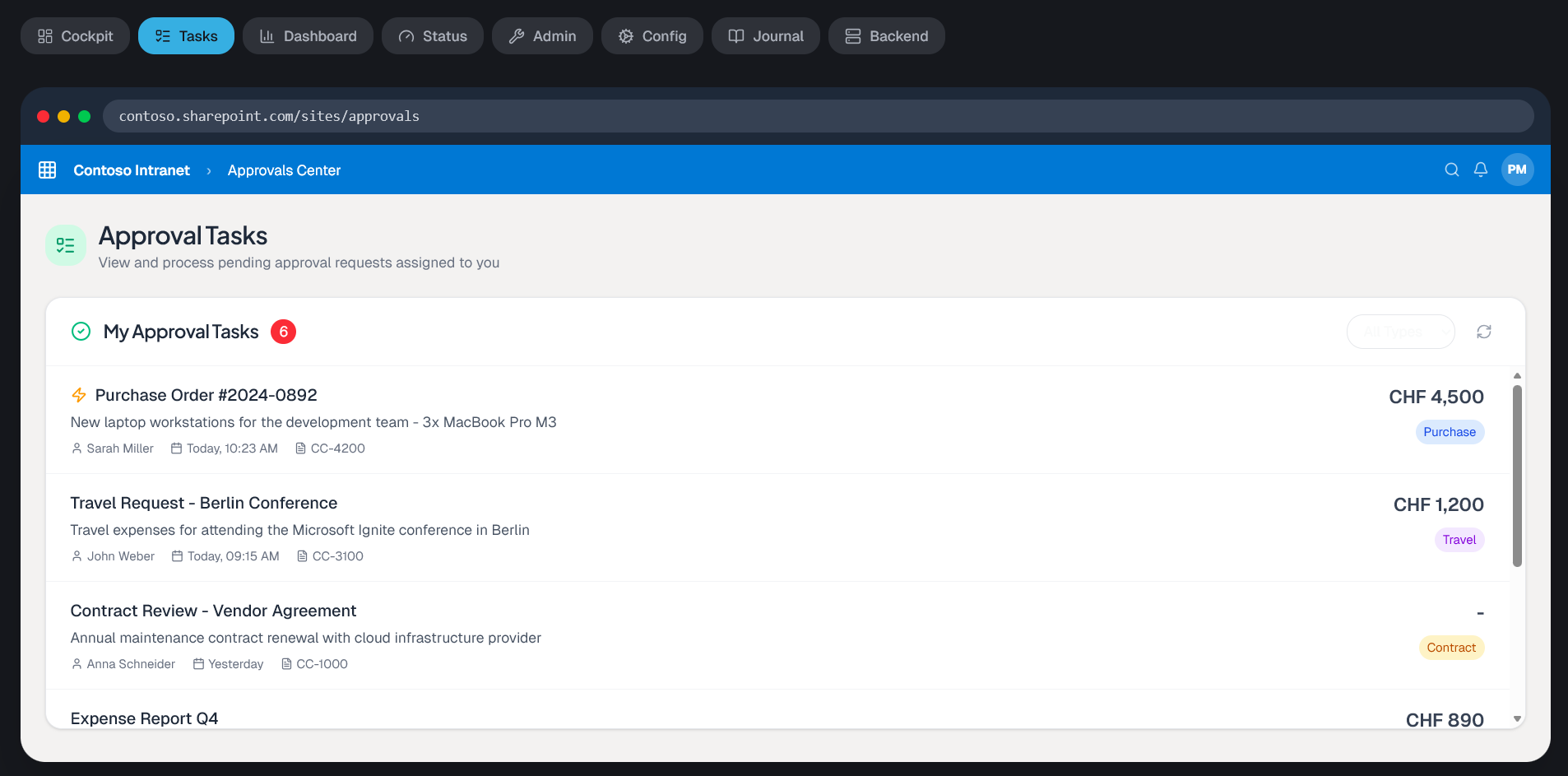The width and height of the screenshot is (1568, 776).
Task: Click the app launcher grid icon
Action: [x=47, y=170]
